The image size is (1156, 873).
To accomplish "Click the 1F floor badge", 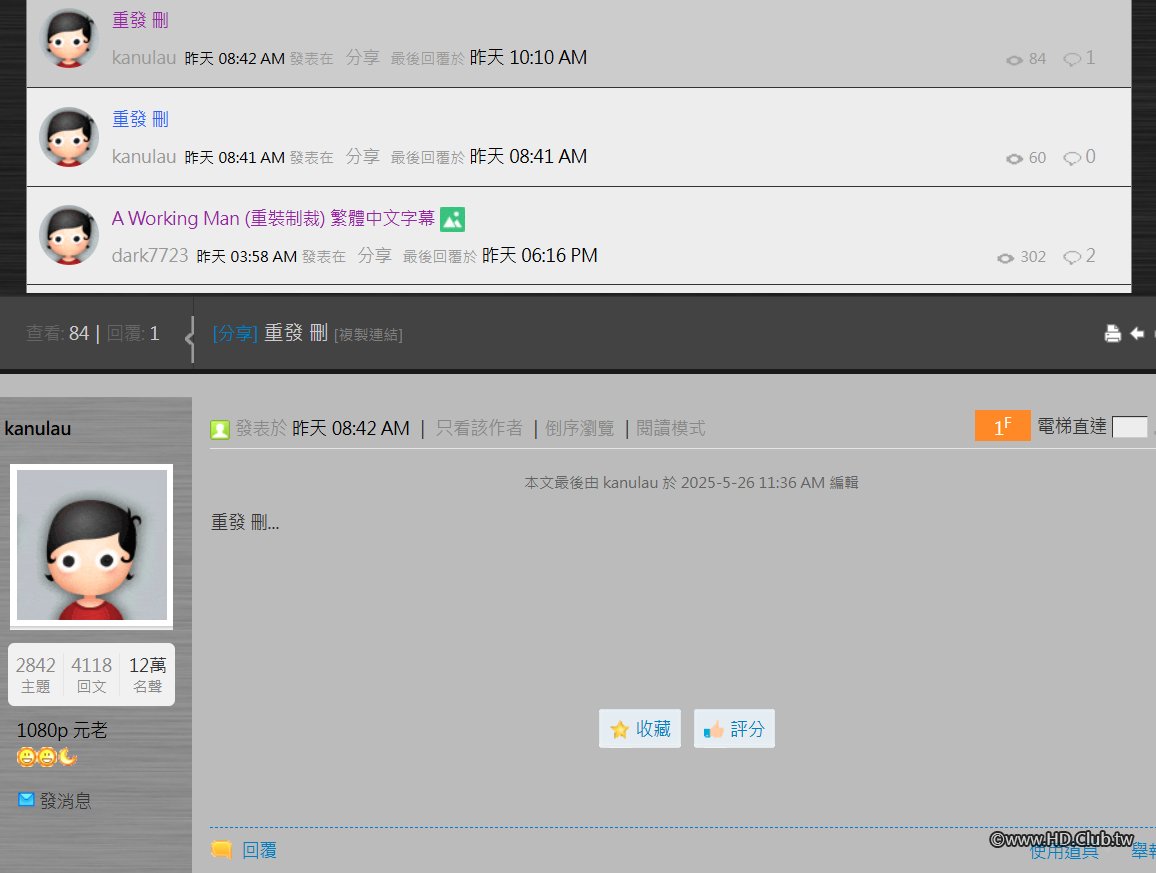I will (x=1003, y=425).
